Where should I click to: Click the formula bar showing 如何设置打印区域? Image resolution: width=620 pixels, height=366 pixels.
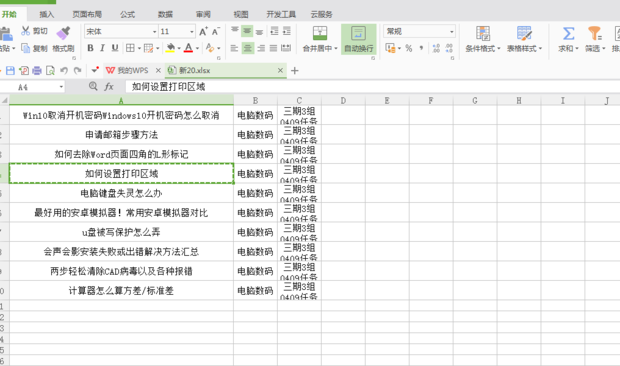pos(372,87)
